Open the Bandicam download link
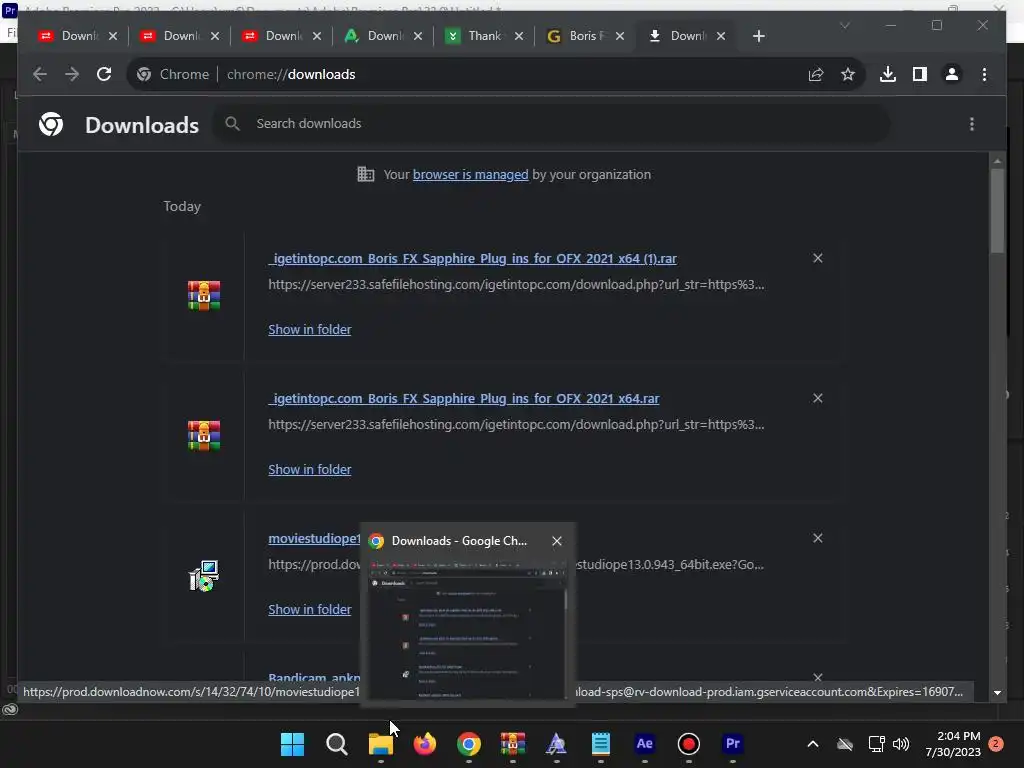 point(314,677)
